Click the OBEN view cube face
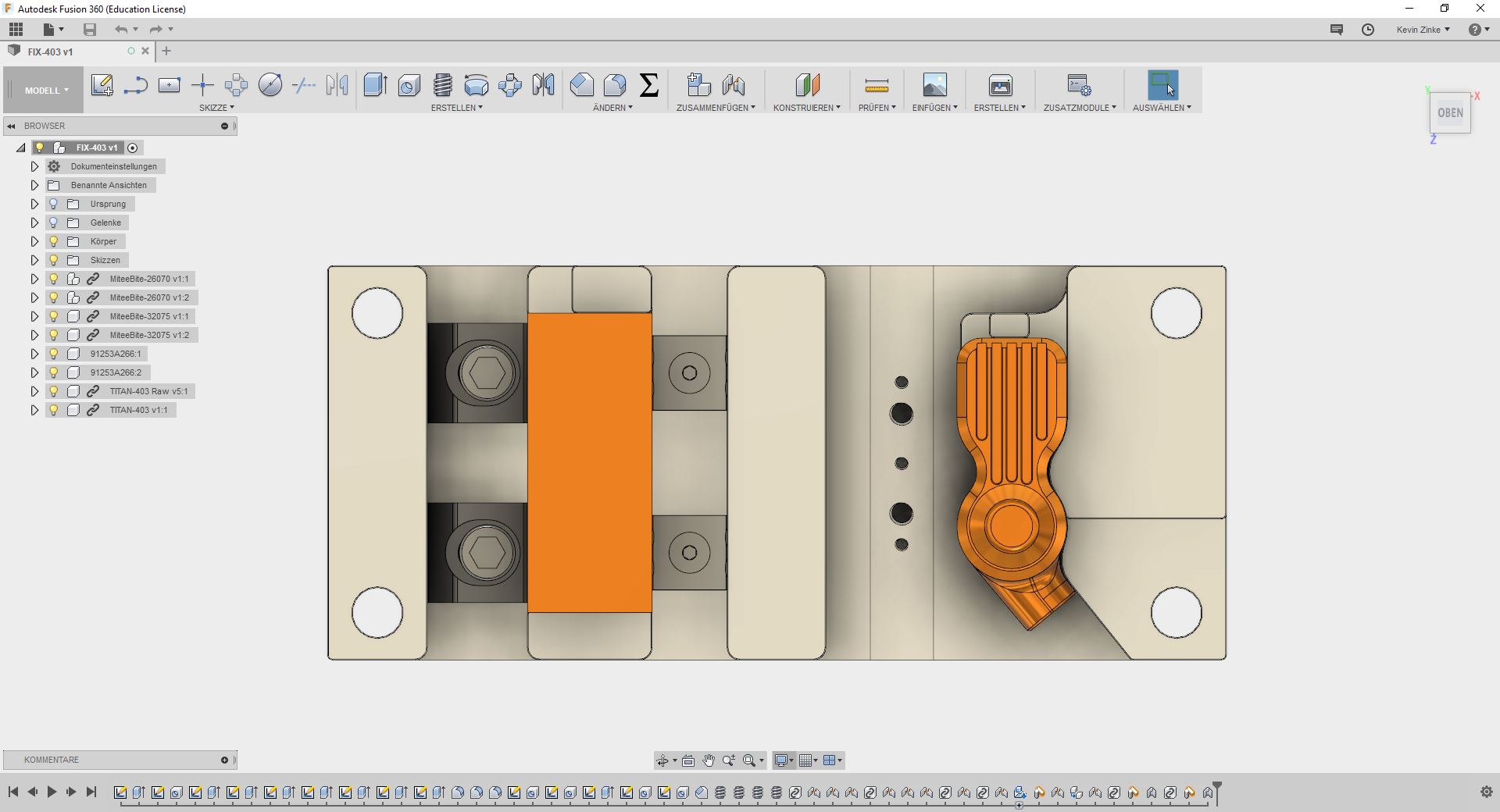1500x812 pixels. point(1450,113)
